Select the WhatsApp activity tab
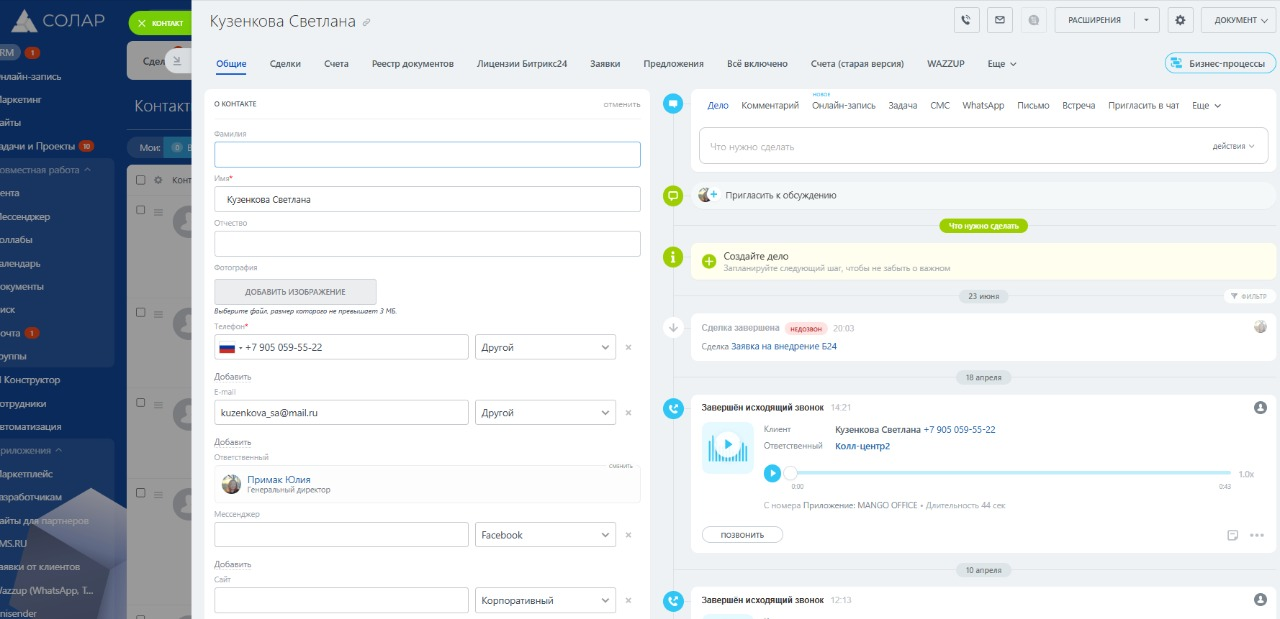Screen dimensions: 1280x619 (983, 105)
